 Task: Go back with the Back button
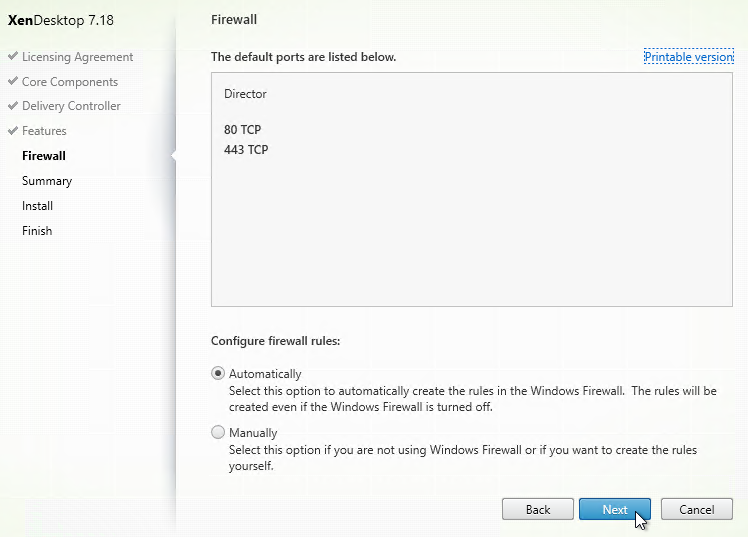(538, 509)
